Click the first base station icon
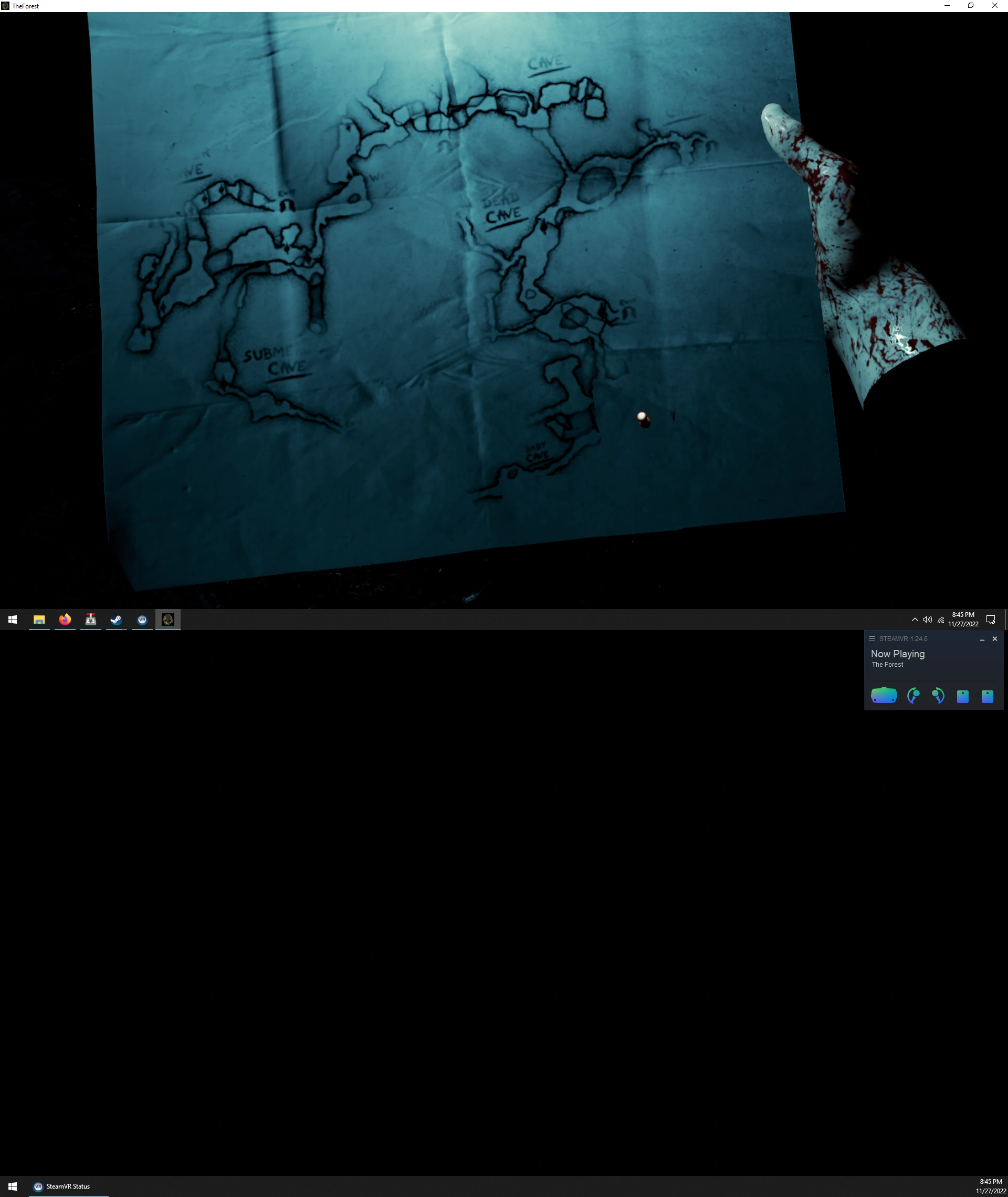The image size is (1008, 1197). point(963,696)
